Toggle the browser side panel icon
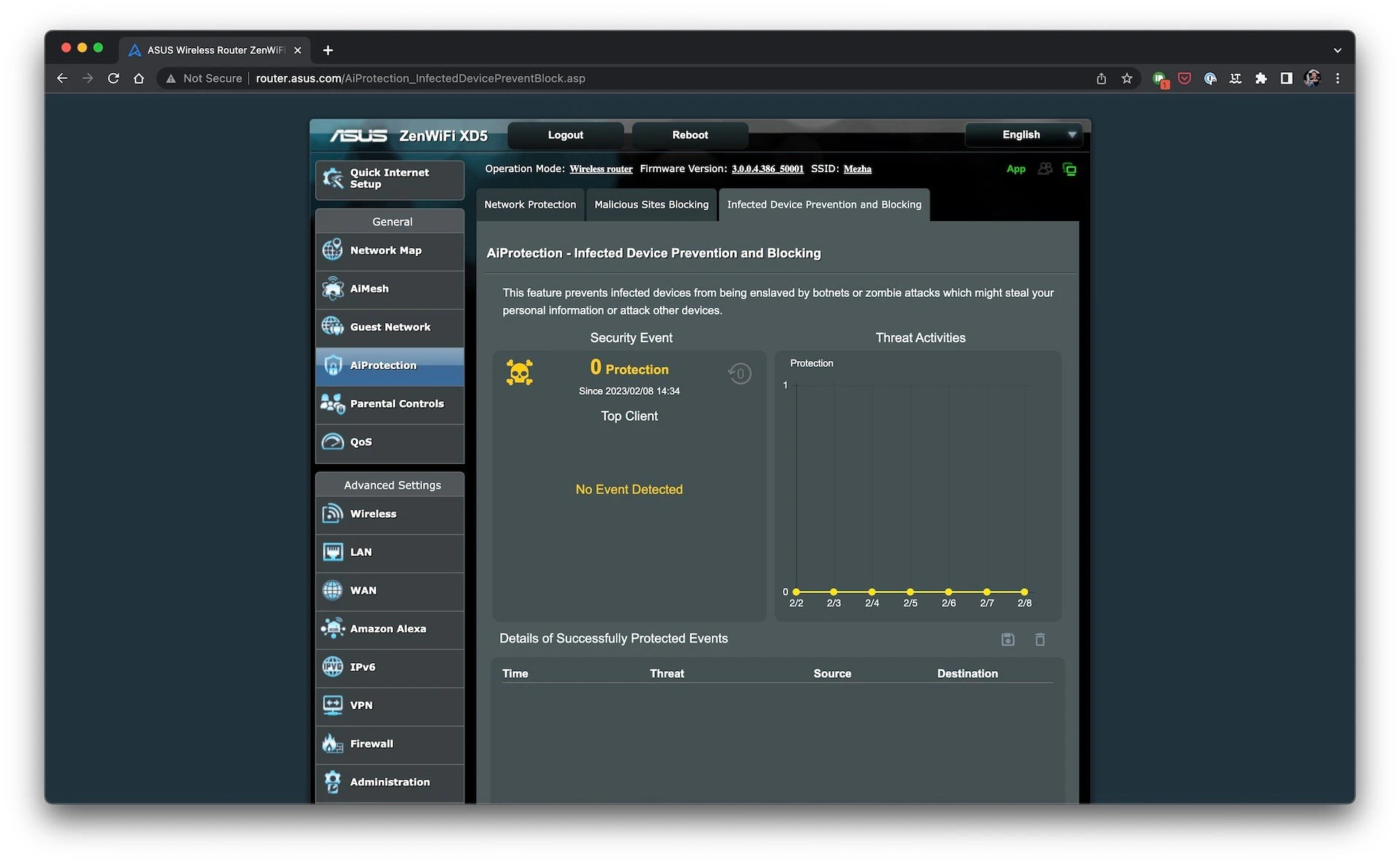1400x863 pixels. (x=1286, y=78)
